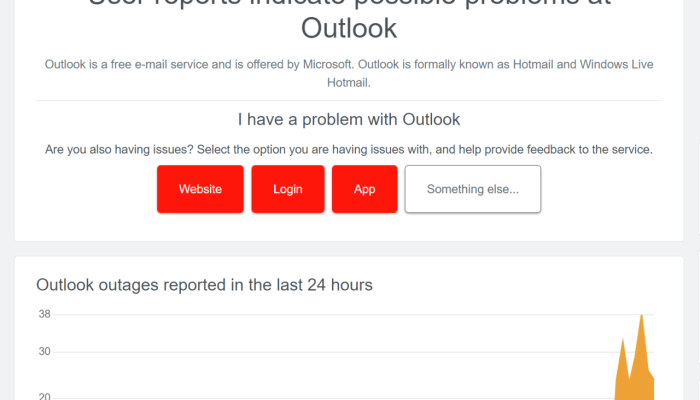Click the 30 value on chart axis
The width and height of the screenshot is (700, 400).
(44, 352)
